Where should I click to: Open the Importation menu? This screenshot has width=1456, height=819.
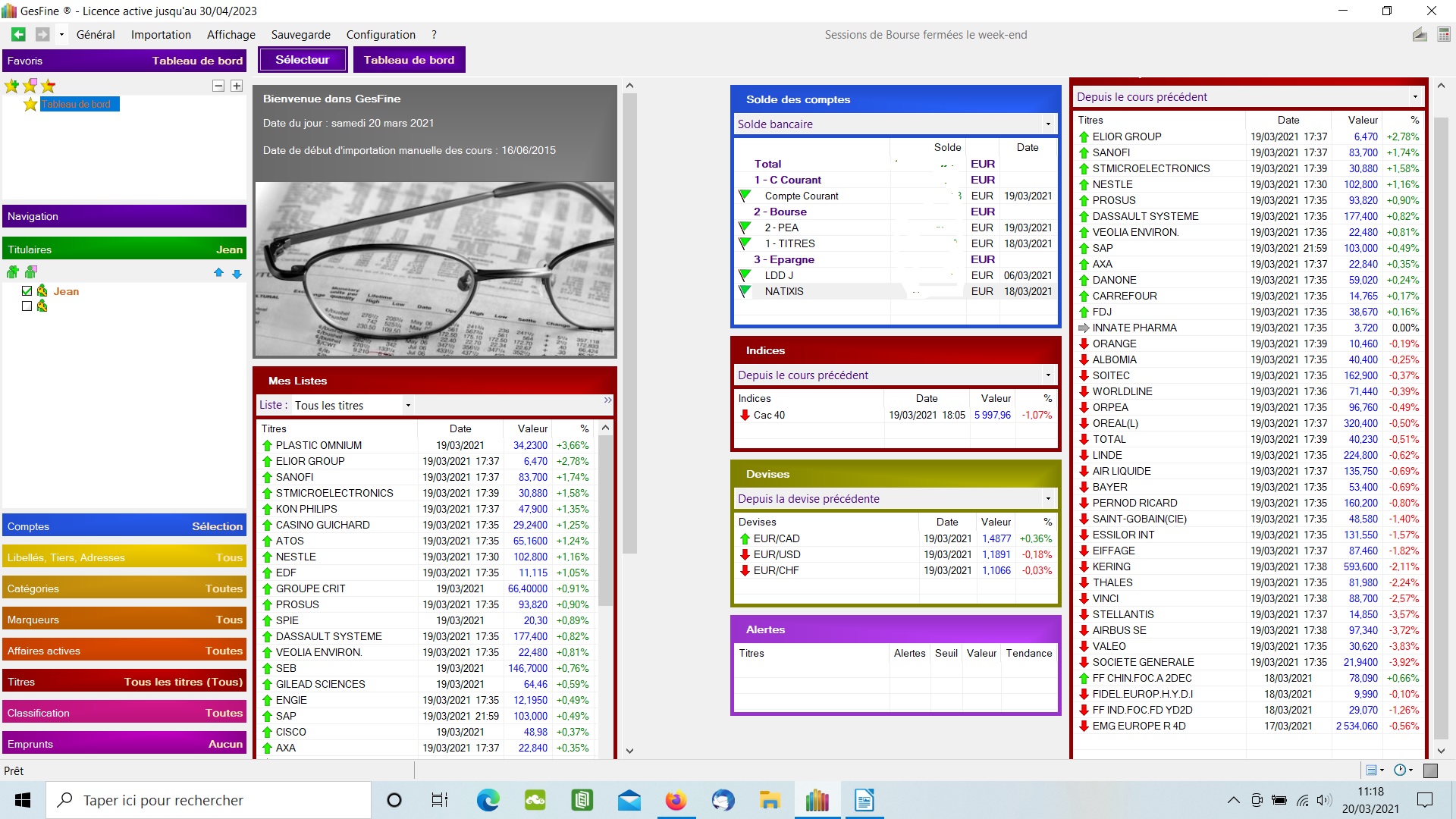click(x=161, y=34)
